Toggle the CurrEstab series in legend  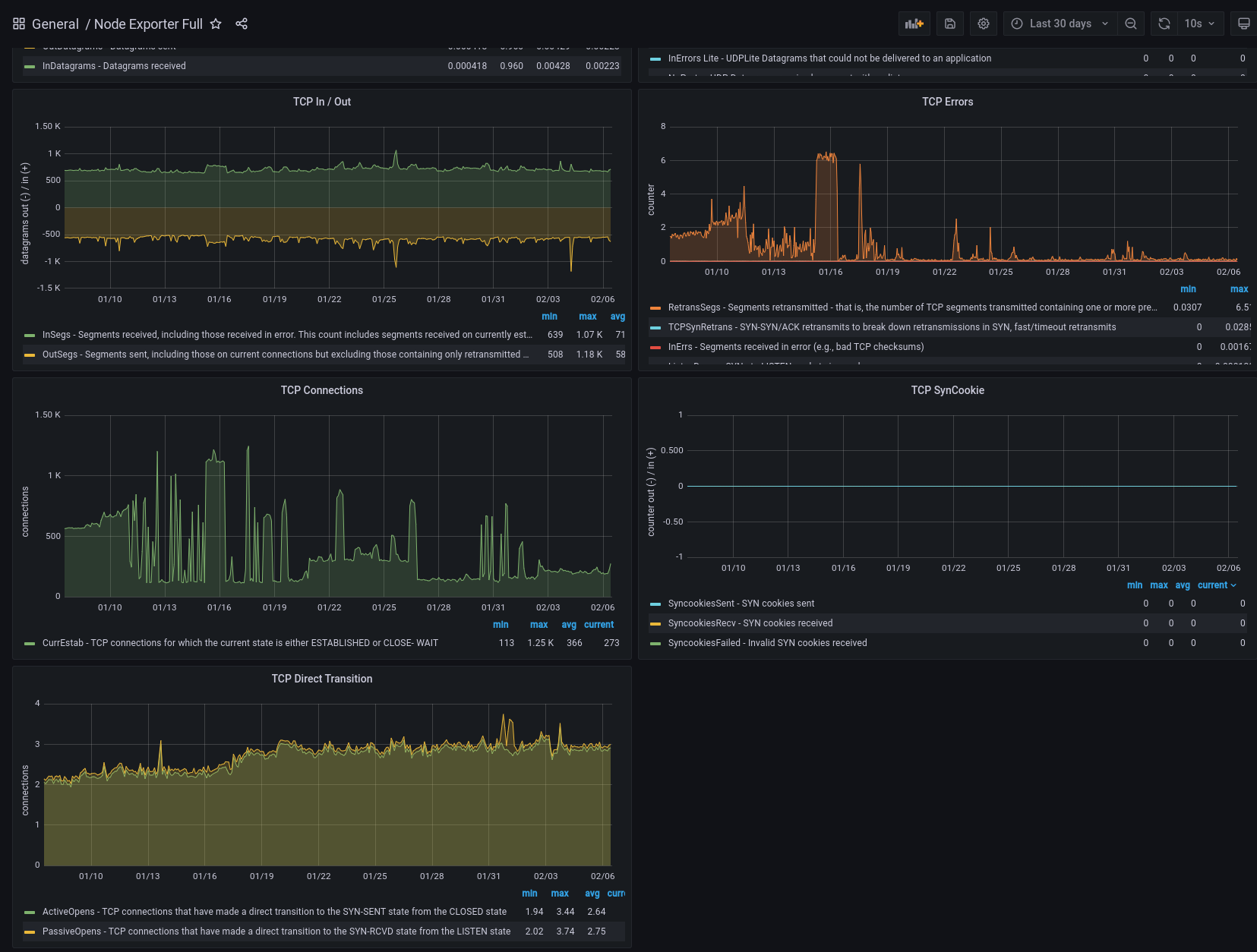pos(240,643)
